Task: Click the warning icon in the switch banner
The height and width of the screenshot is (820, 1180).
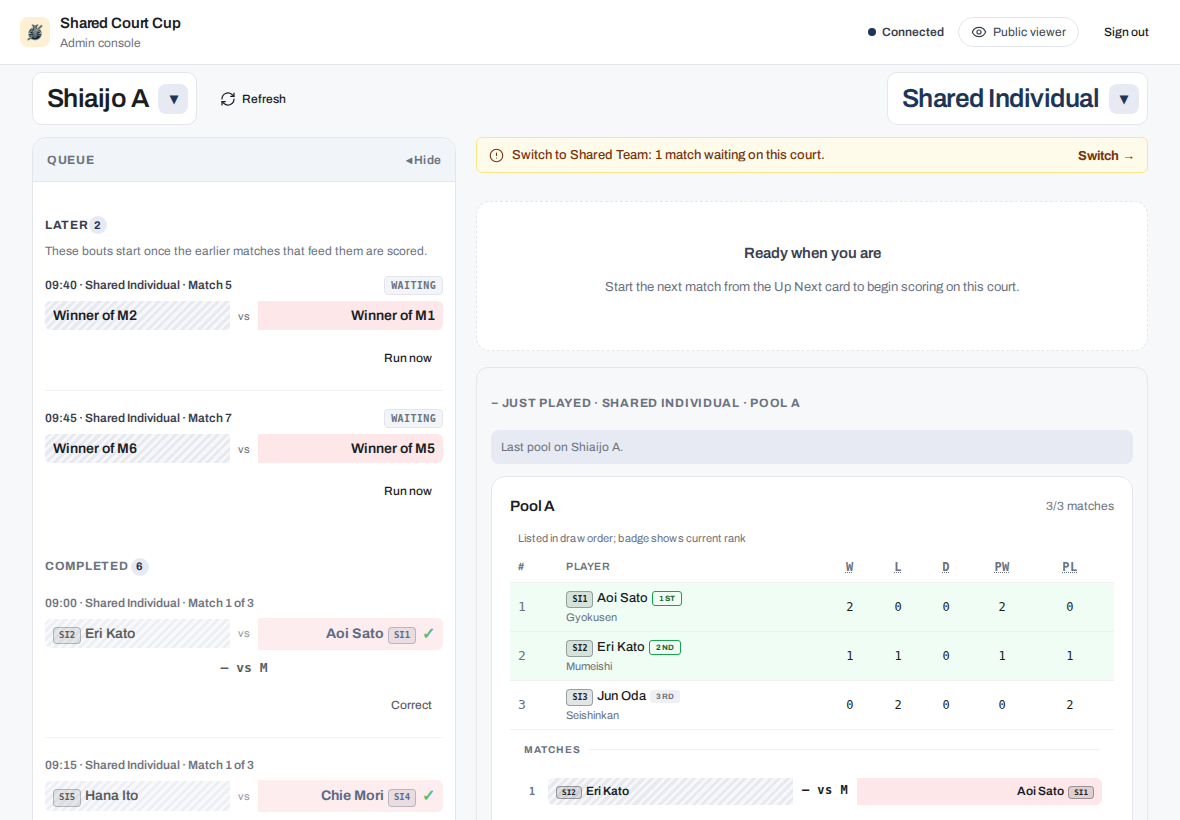Action: (497, 155)
